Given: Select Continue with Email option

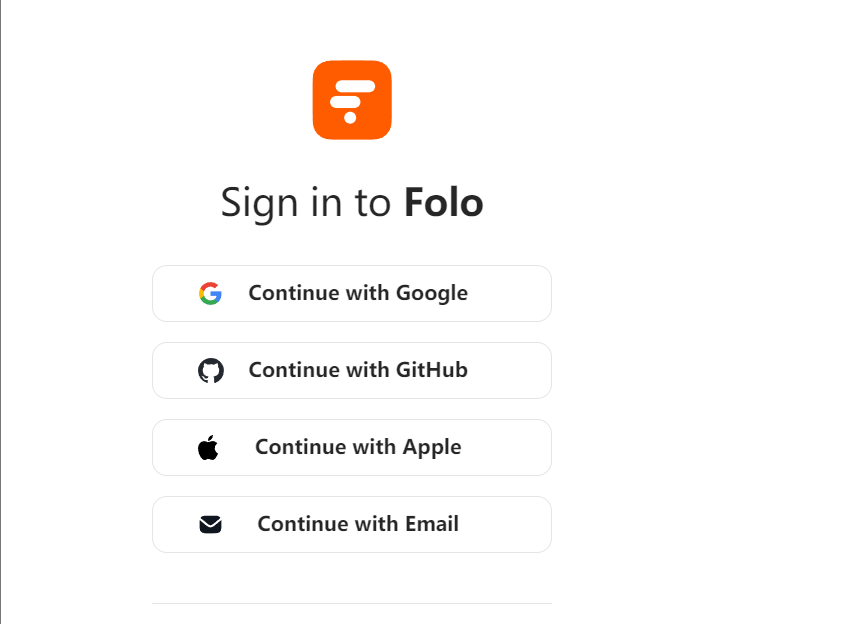Looking at the screenshot, I should tap(352, 524).
